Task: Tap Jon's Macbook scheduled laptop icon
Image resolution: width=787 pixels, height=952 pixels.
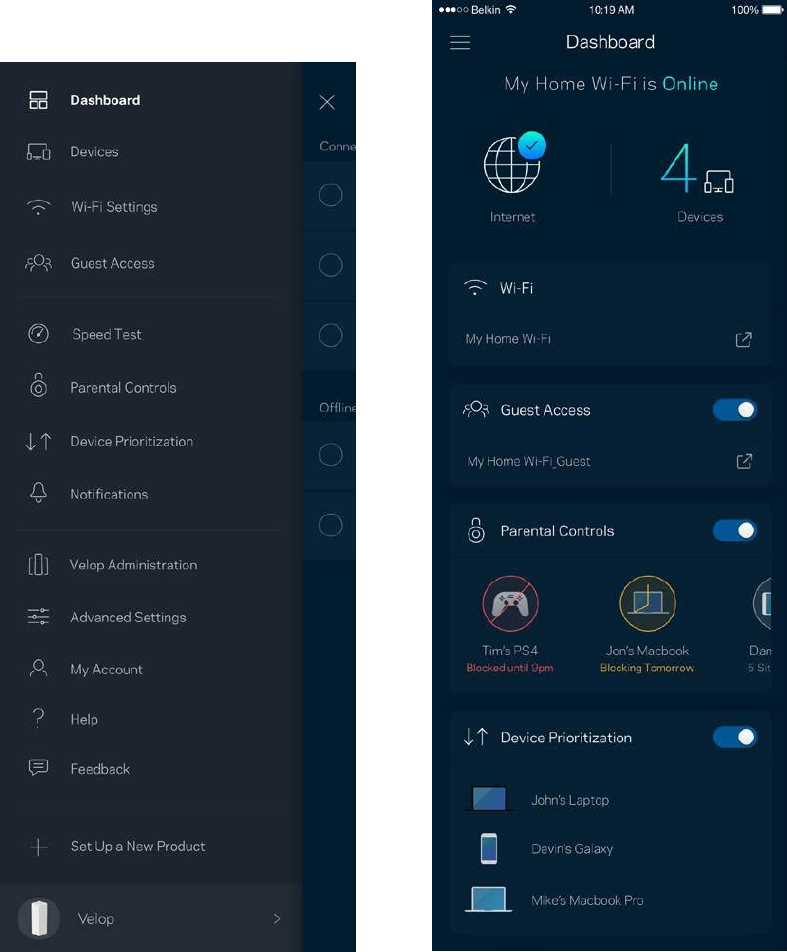Action: click(x=647, y=604)
